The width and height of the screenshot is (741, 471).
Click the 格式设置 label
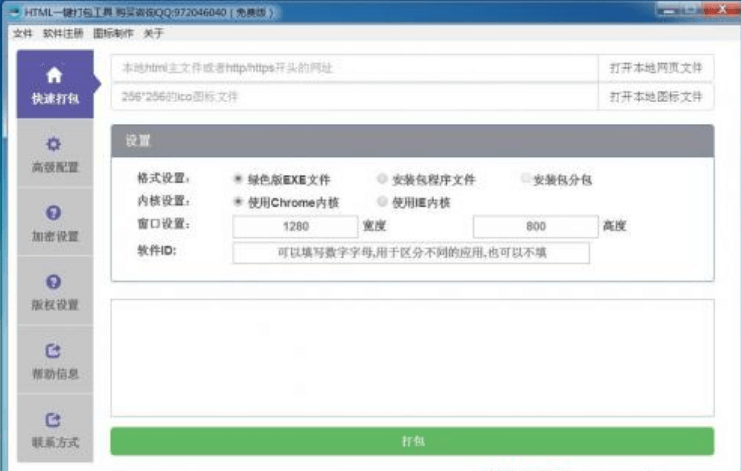tap(163, 178)
